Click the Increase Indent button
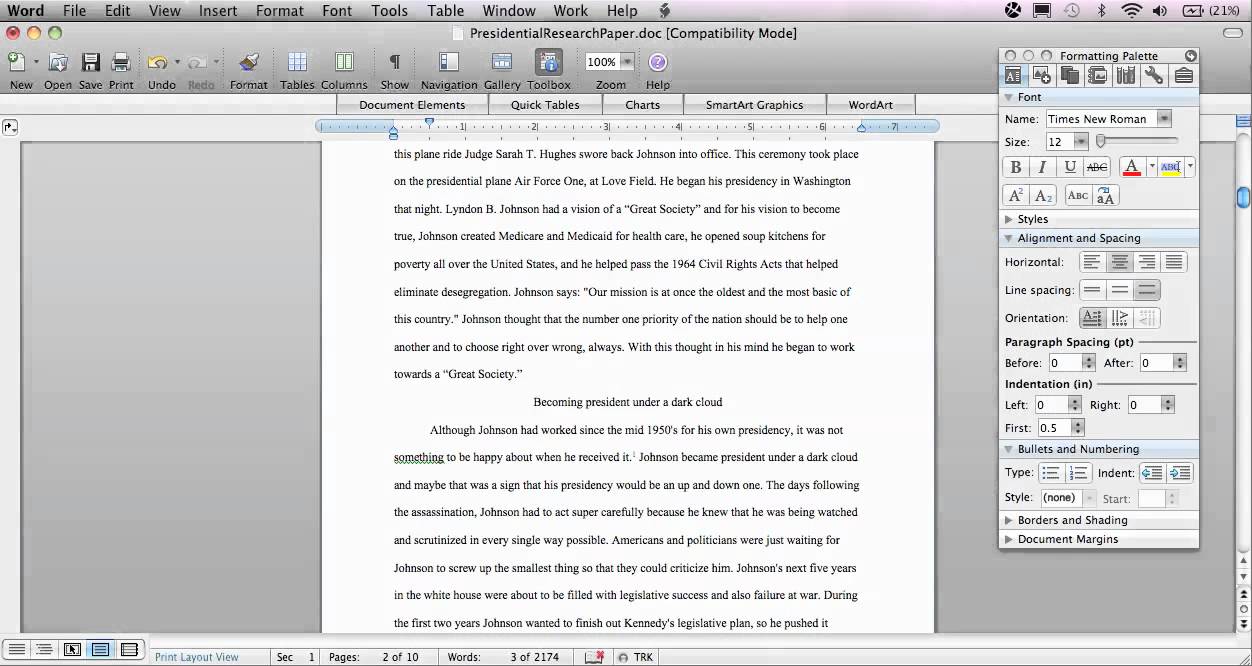 click(x=1180, y=473)
